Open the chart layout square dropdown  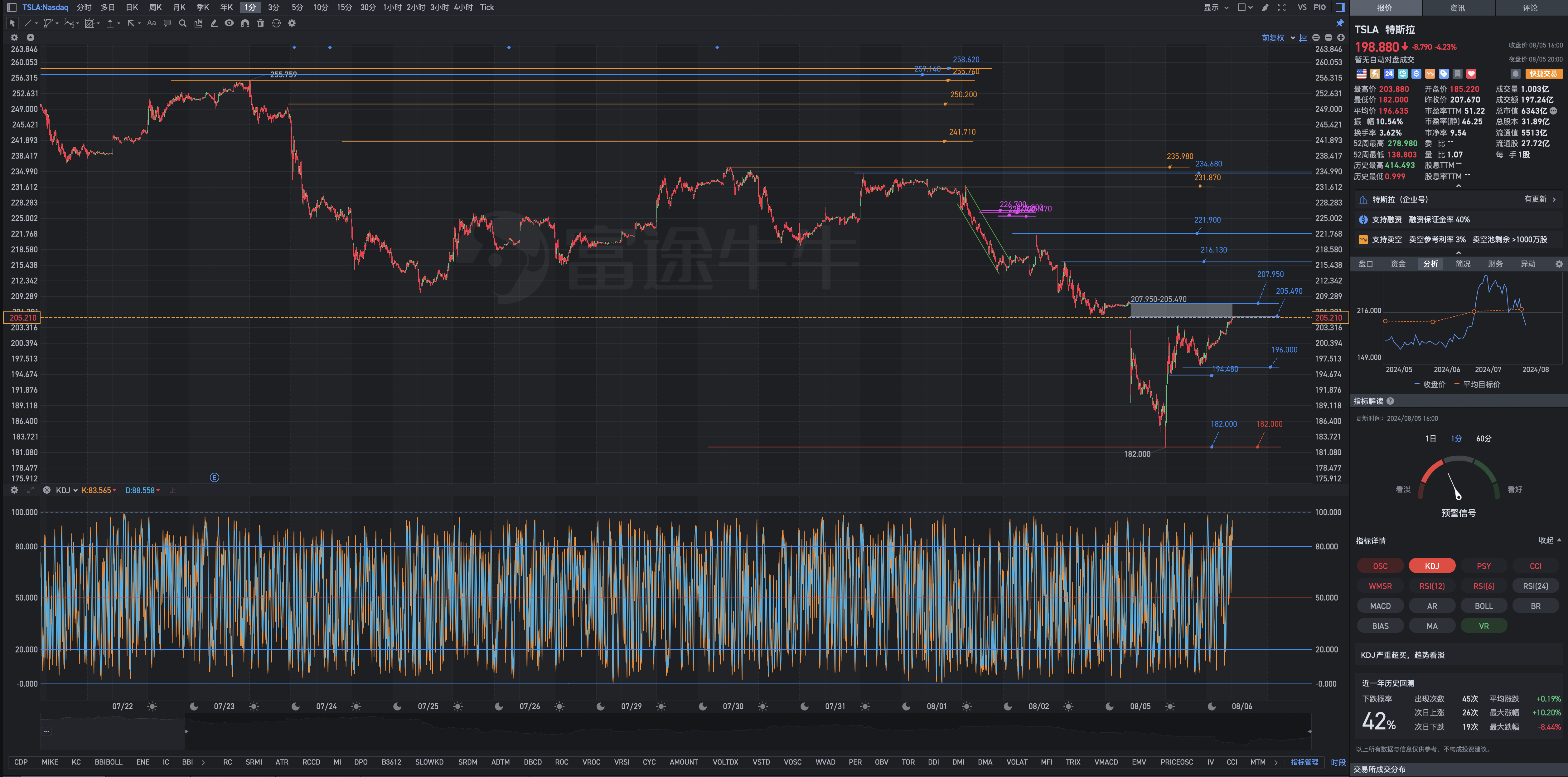coord(1245,7)
